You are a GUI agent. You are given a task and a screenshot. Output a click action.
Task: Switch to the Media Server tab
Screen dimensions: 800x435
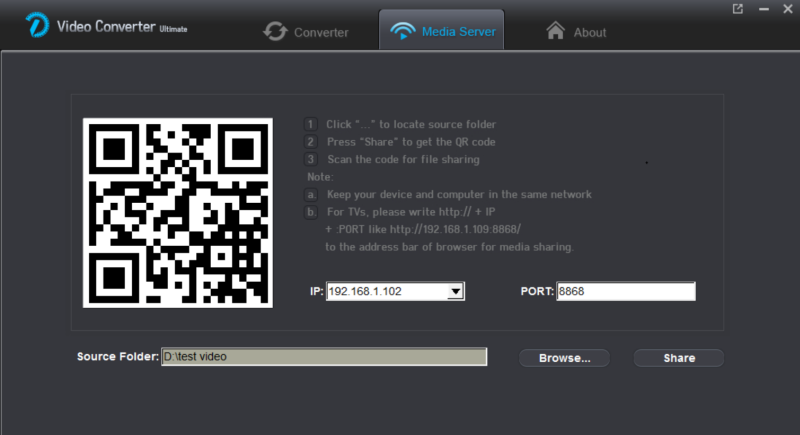[441, 31]
